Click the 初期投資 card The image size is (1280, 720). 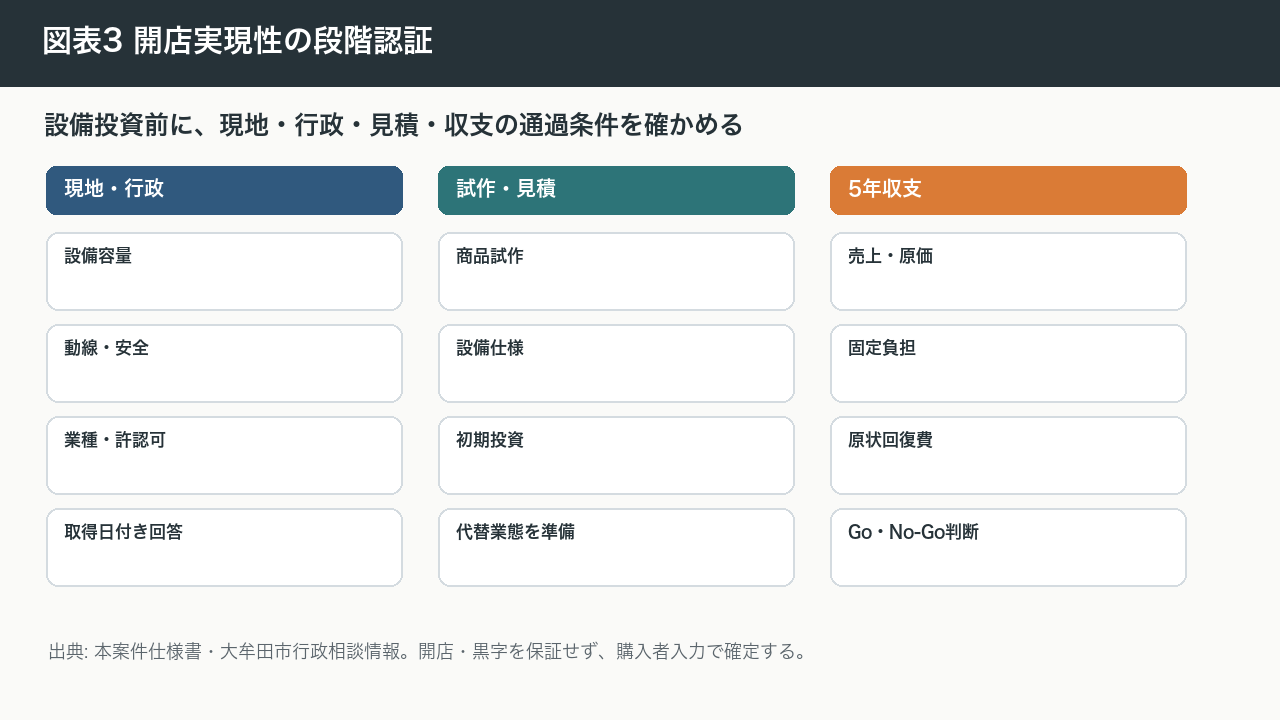point(616,456)
